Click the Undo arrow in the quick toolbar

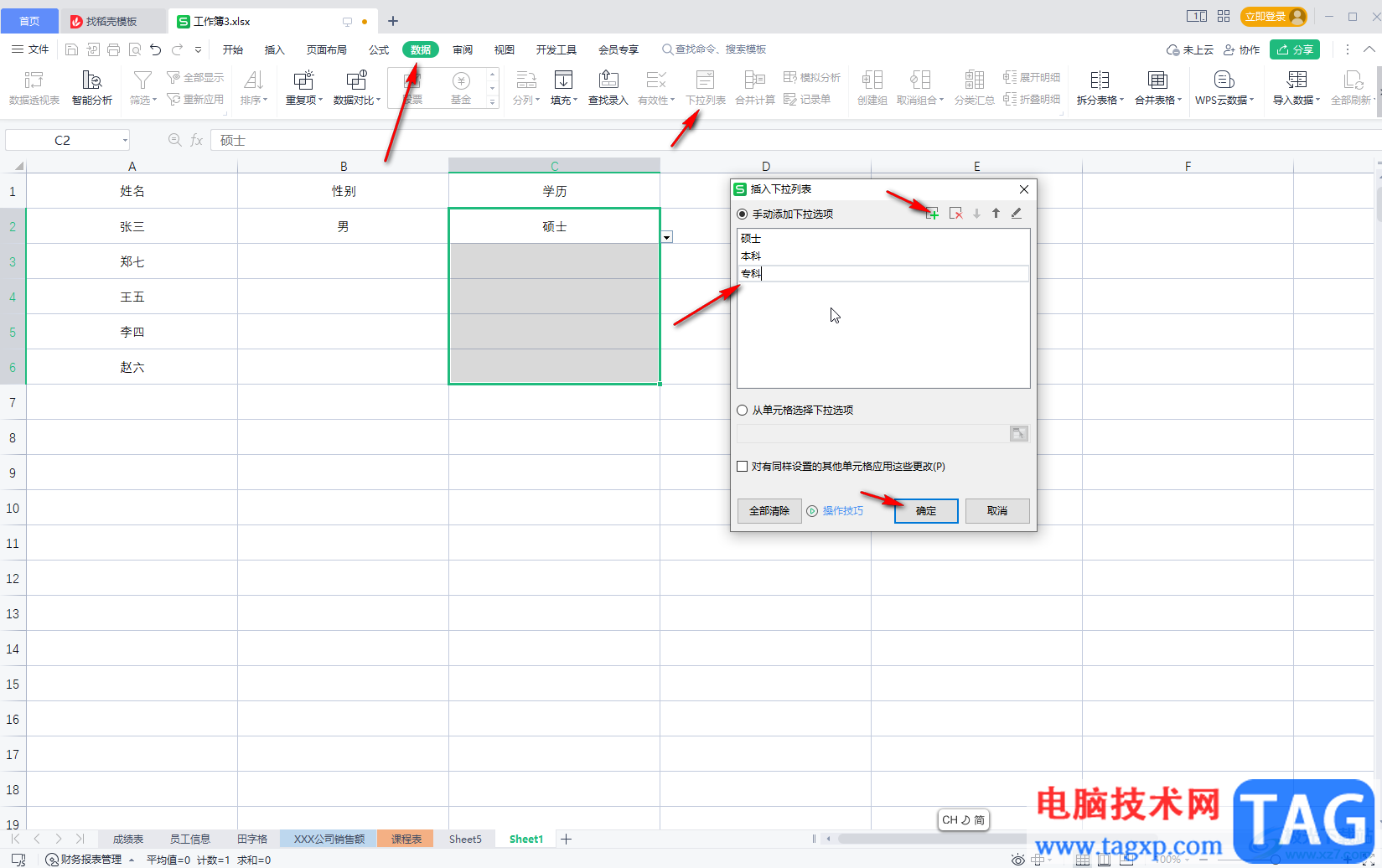click(x=156, y=49)
